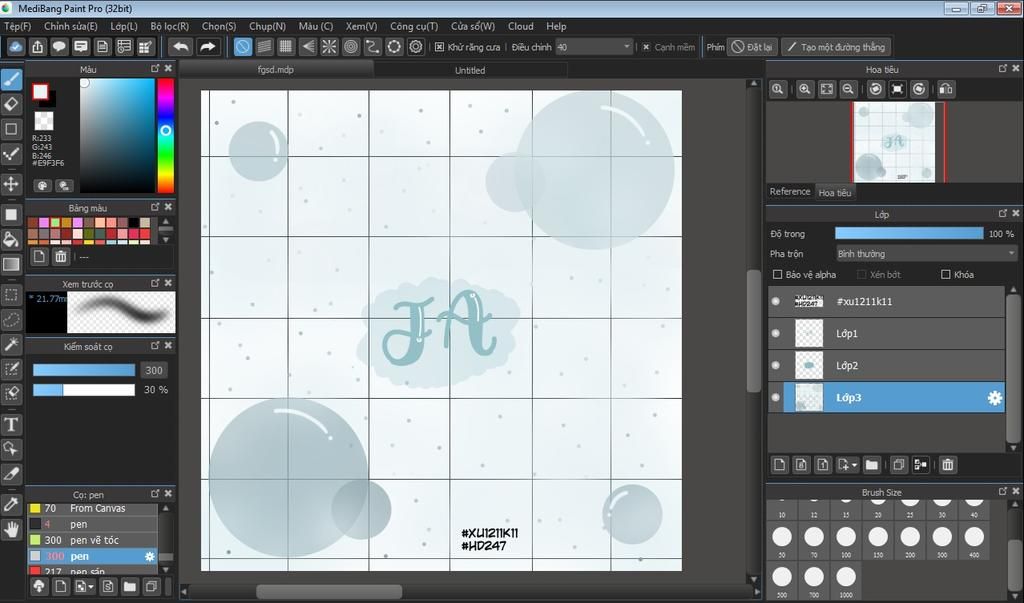Delete the palette color with trash icon
This screenshot has height=603, width=1024.
point(61,257)
